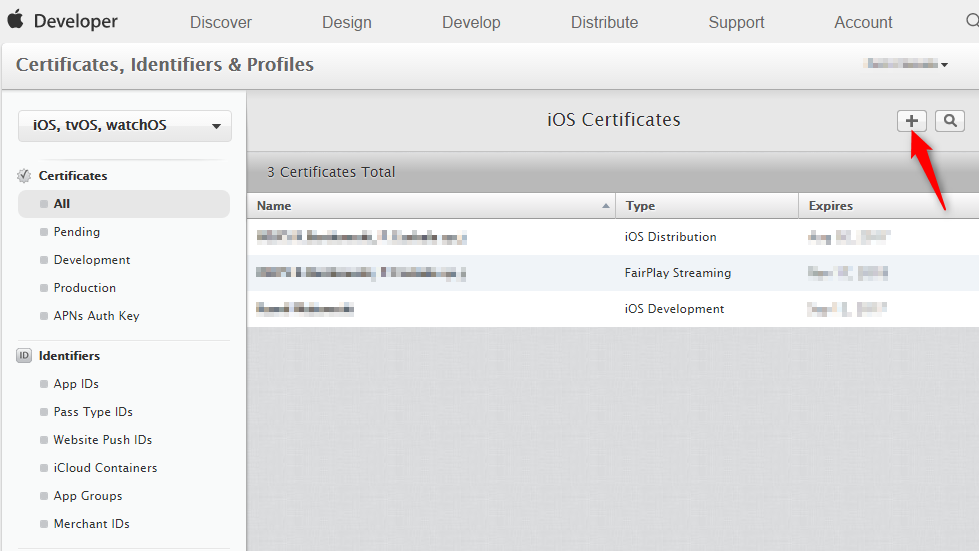Click the 'iOS Certificates' heading

(x=614, y=120)
